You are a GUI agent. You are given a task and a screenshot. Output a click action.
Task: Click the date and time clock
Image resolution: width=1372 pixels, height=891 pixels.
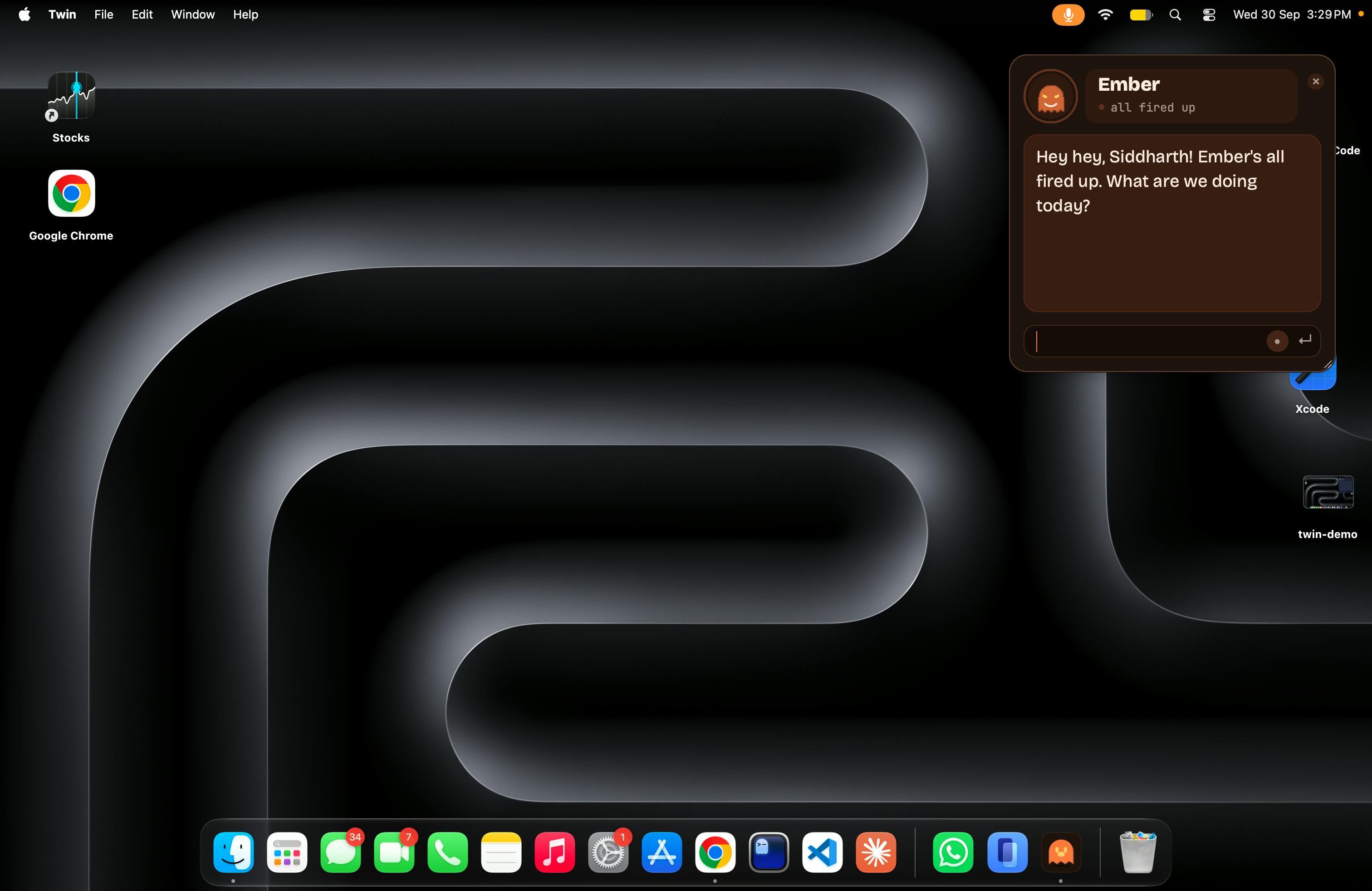[x=1291, y=15]
